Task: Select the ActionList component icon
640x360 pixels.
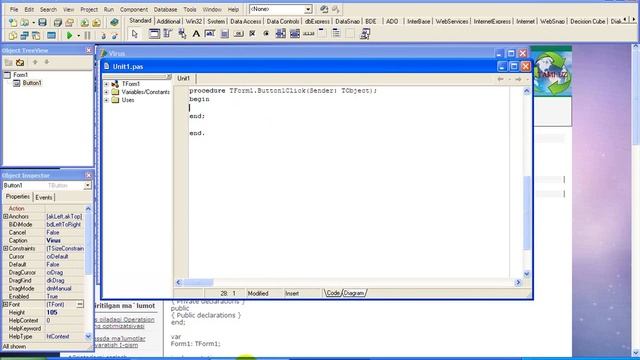Action: pyautogui.click(x=365, y=34)
